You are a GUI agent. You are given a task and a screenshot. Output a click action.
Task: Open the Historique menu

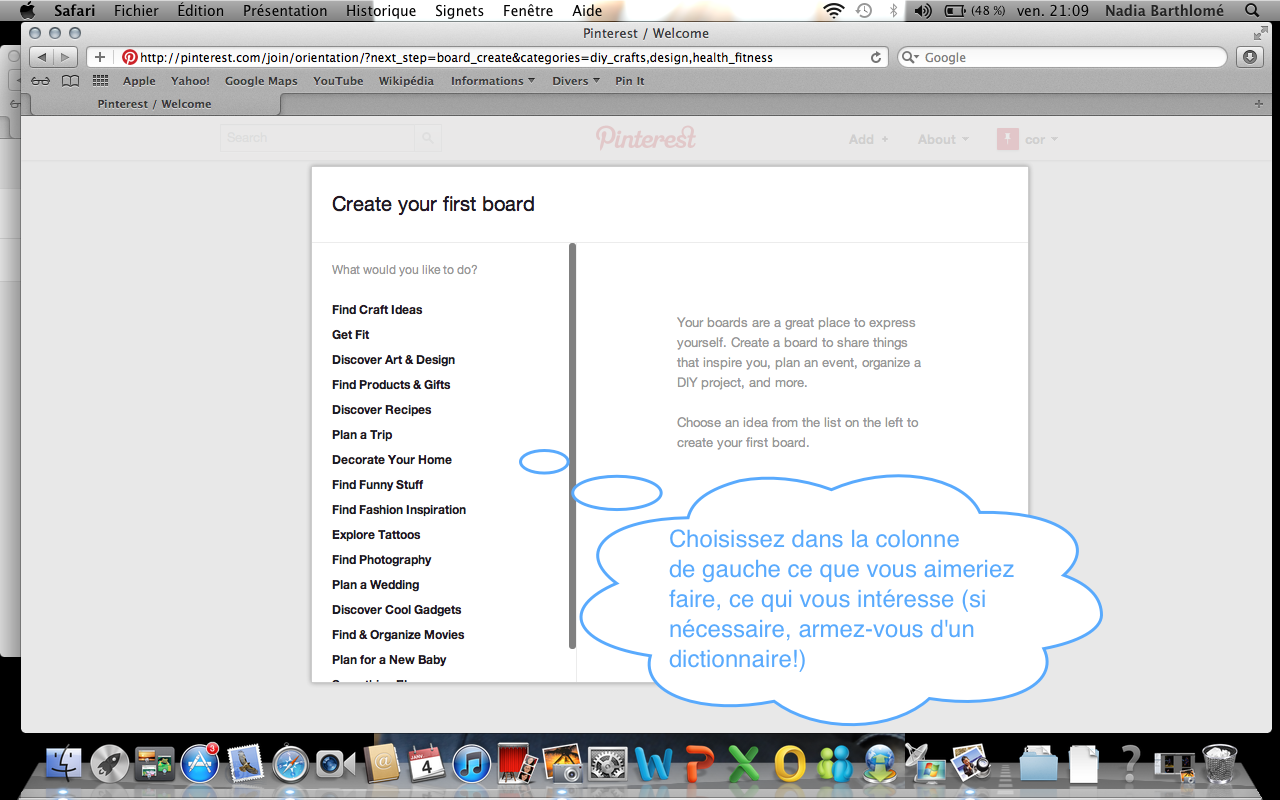(381, 11)
